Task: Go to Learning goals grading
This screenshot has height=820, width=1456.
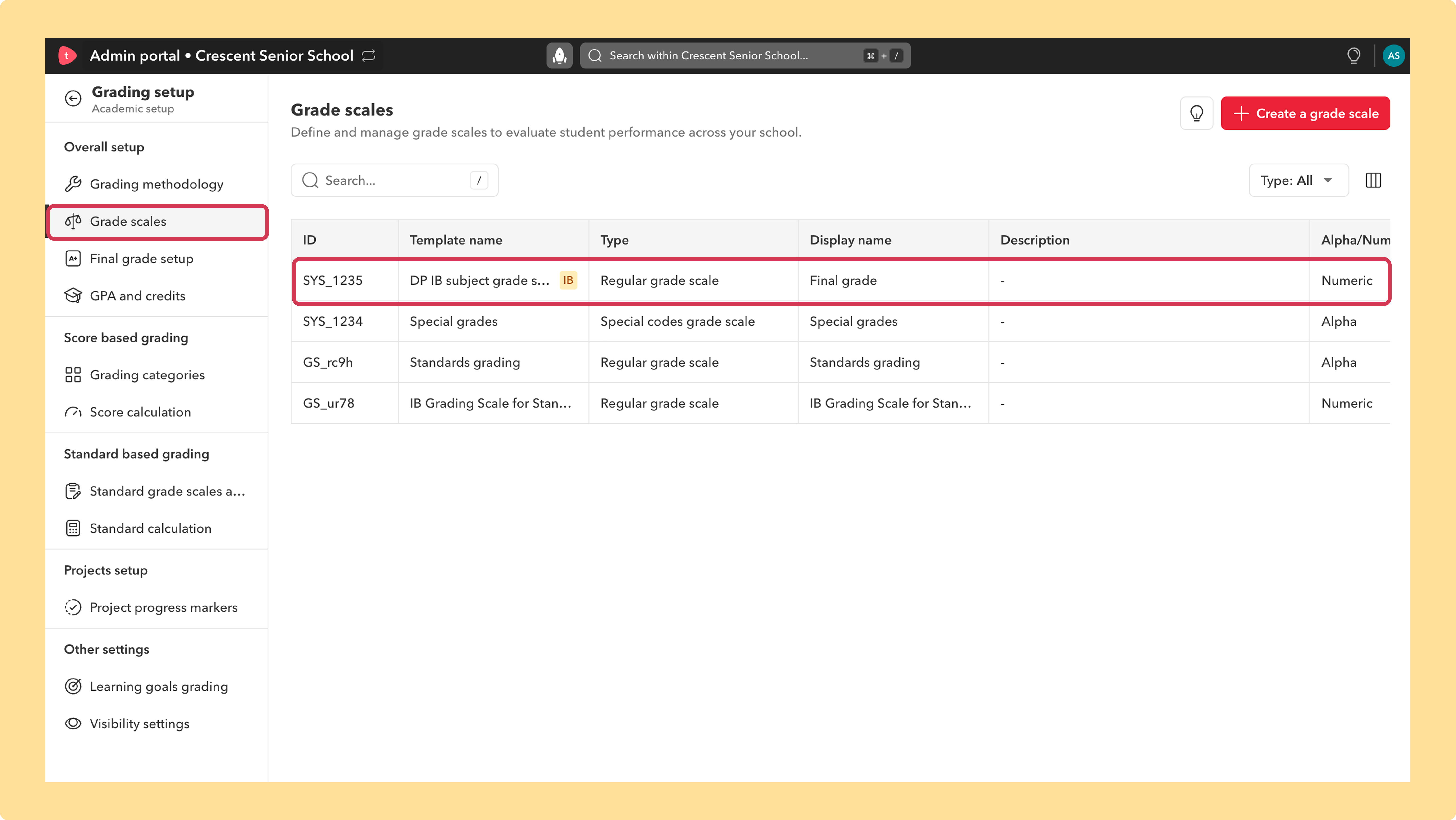Action: coord(157,687)
